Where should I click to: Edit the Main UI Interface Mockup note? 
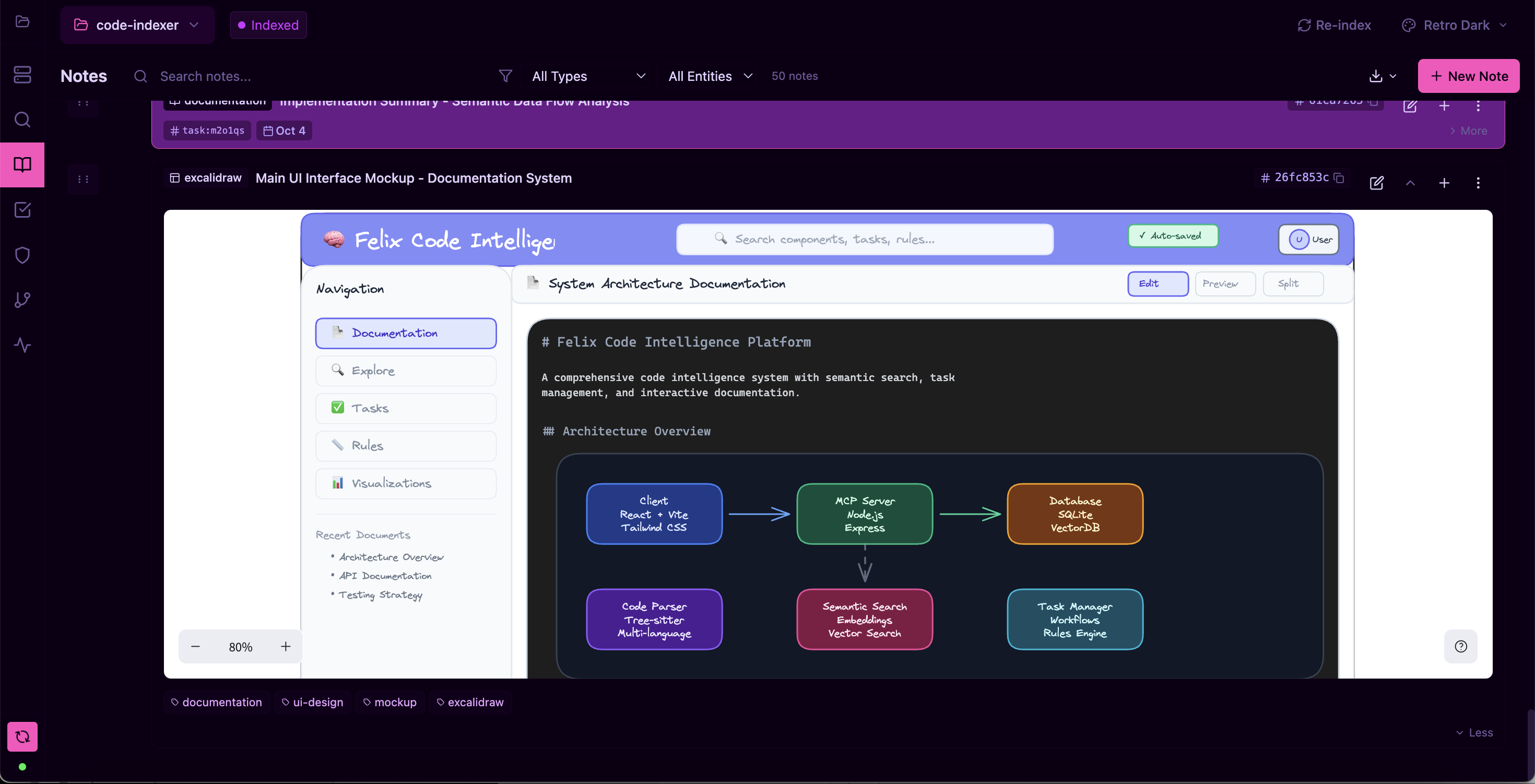coord(1376,183)
